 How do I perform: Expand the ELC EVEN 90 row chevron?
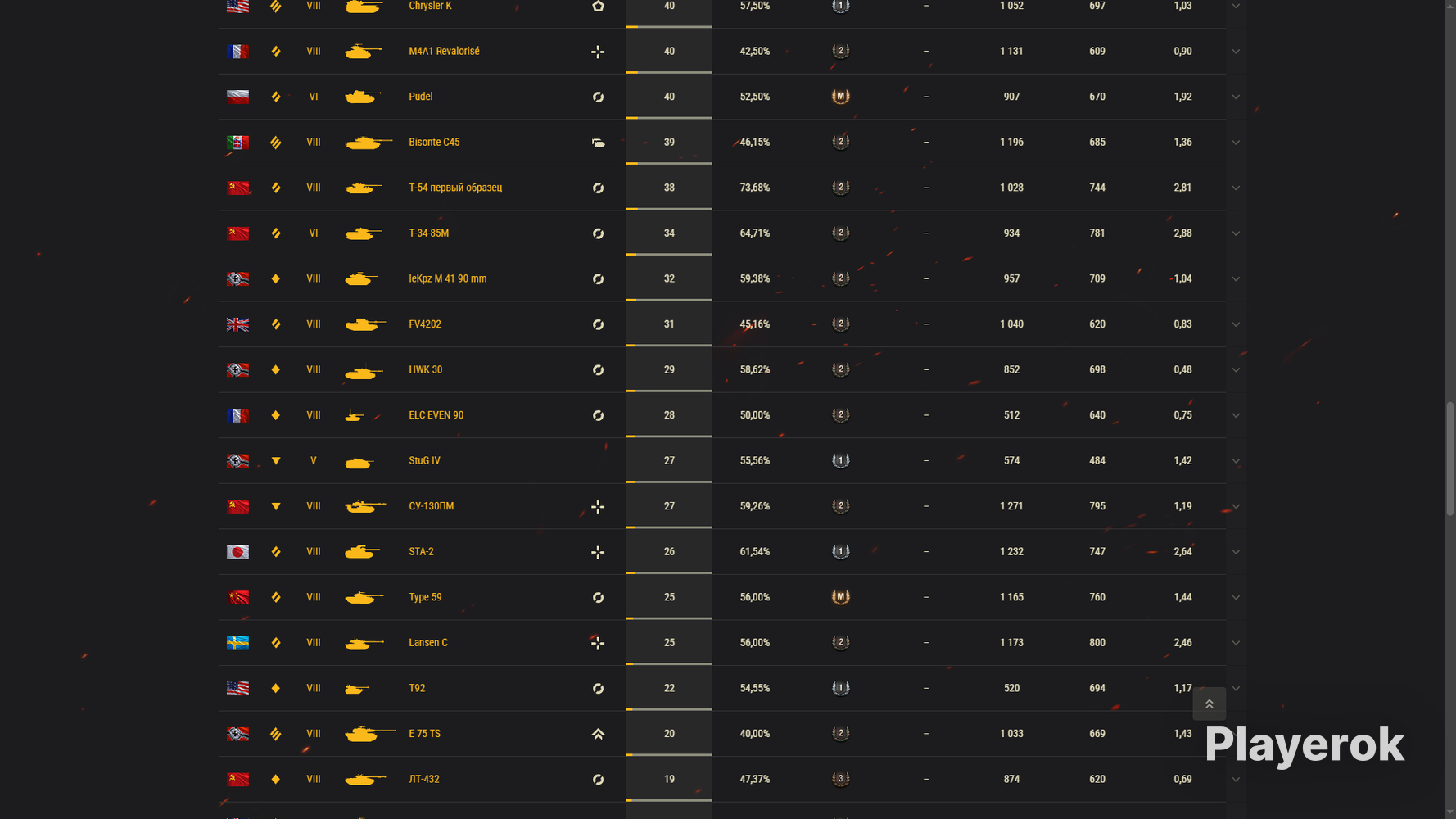coord(1236,415)
